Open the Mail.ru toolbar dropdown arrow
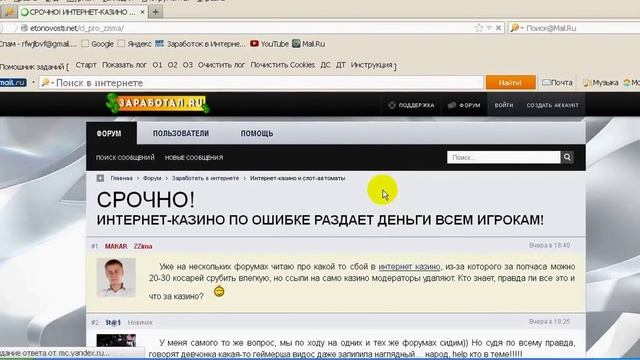Screen dimensions: 640x360 click(33, 82)
